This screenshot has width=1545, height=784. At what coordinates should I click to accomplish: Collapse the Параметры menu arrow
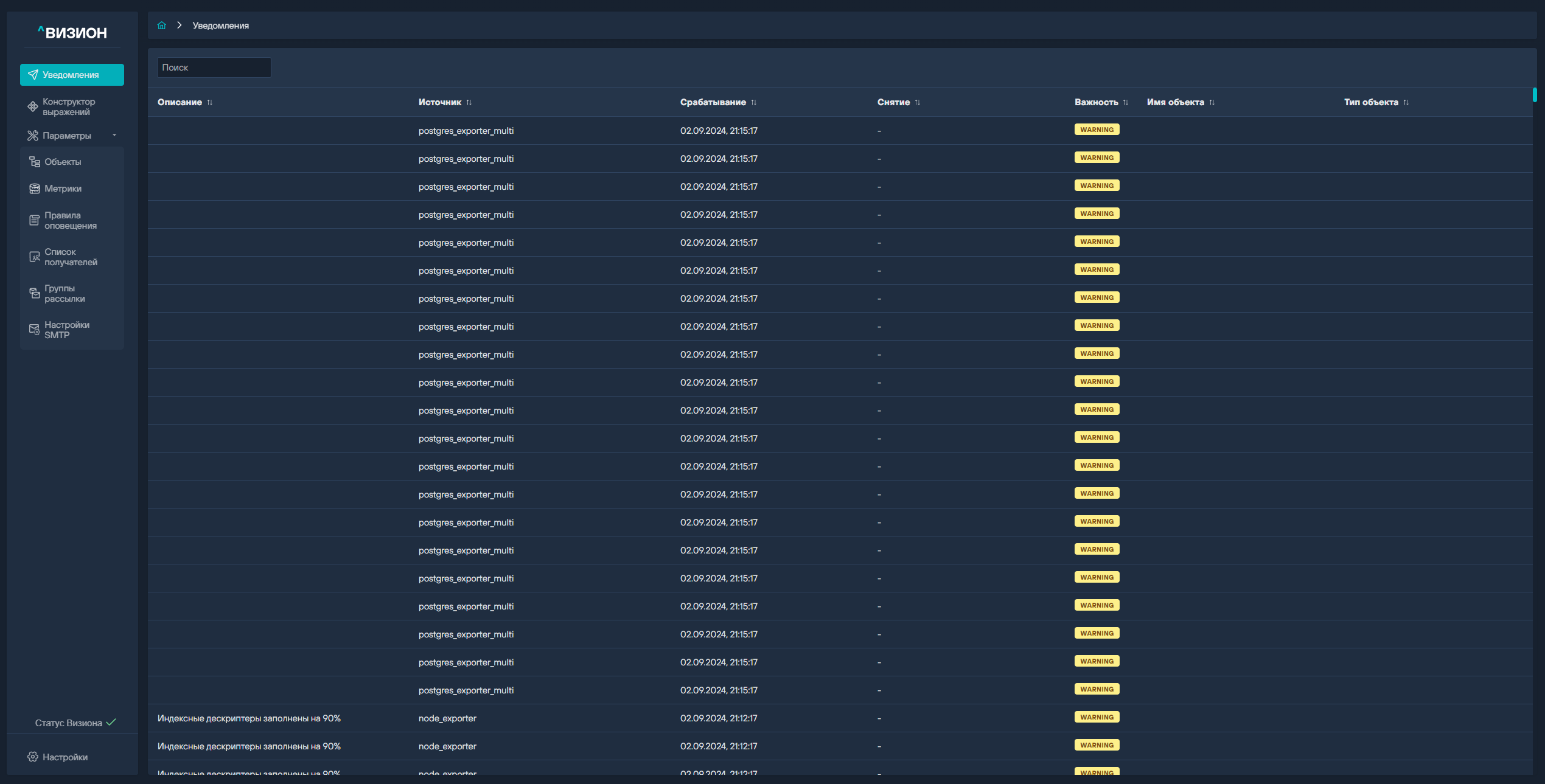pyautogui.click(x=114, y=135)
